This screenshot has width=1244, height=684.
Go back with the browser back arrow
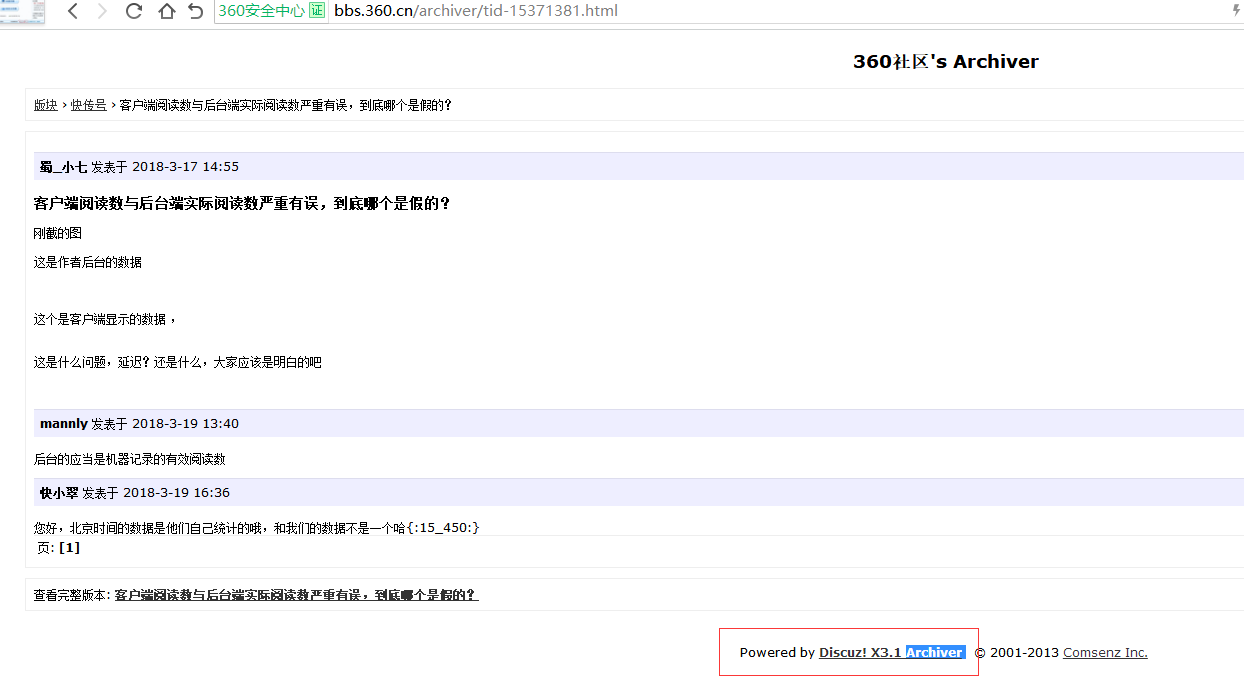tap(73, 11)
